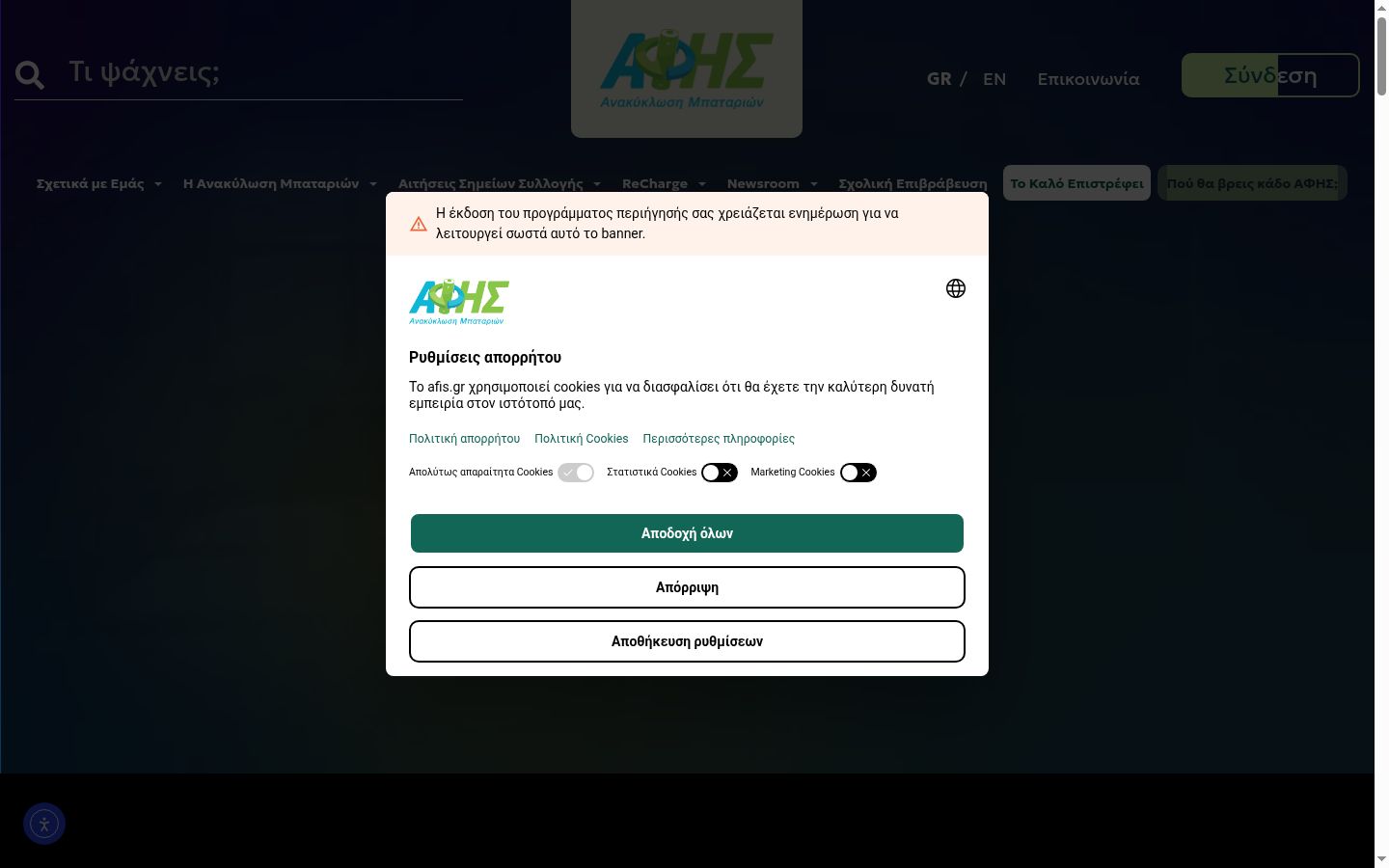Expand Η Ανακύκλωση Μπαταριών dropdown arrow
Viewport: 1389px width, 868px height.
click(x=373, y=184)
